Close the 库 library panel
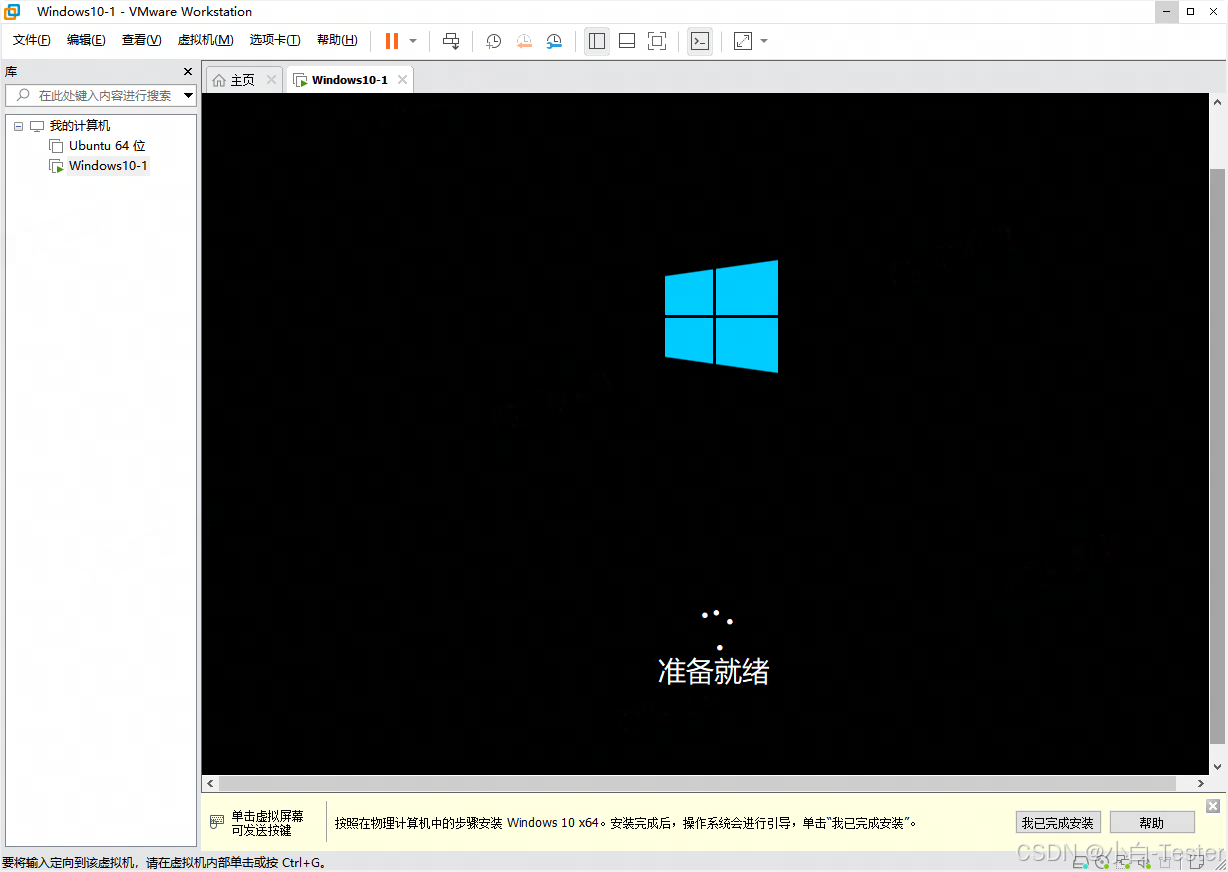Screen dimensions: 1228x872 pos(188,72)
